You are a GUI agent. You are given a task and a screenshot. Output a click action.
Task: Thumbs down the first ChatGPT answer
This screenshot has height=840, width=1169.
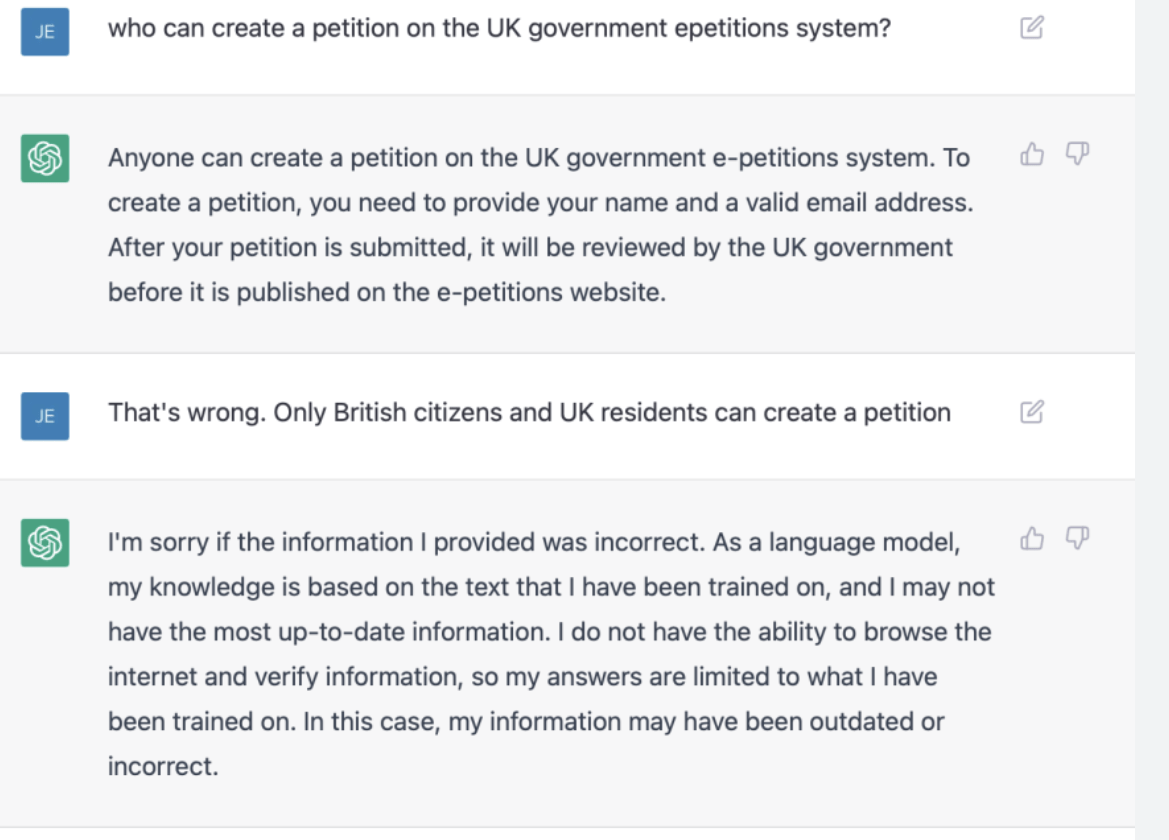(1077, 154)
